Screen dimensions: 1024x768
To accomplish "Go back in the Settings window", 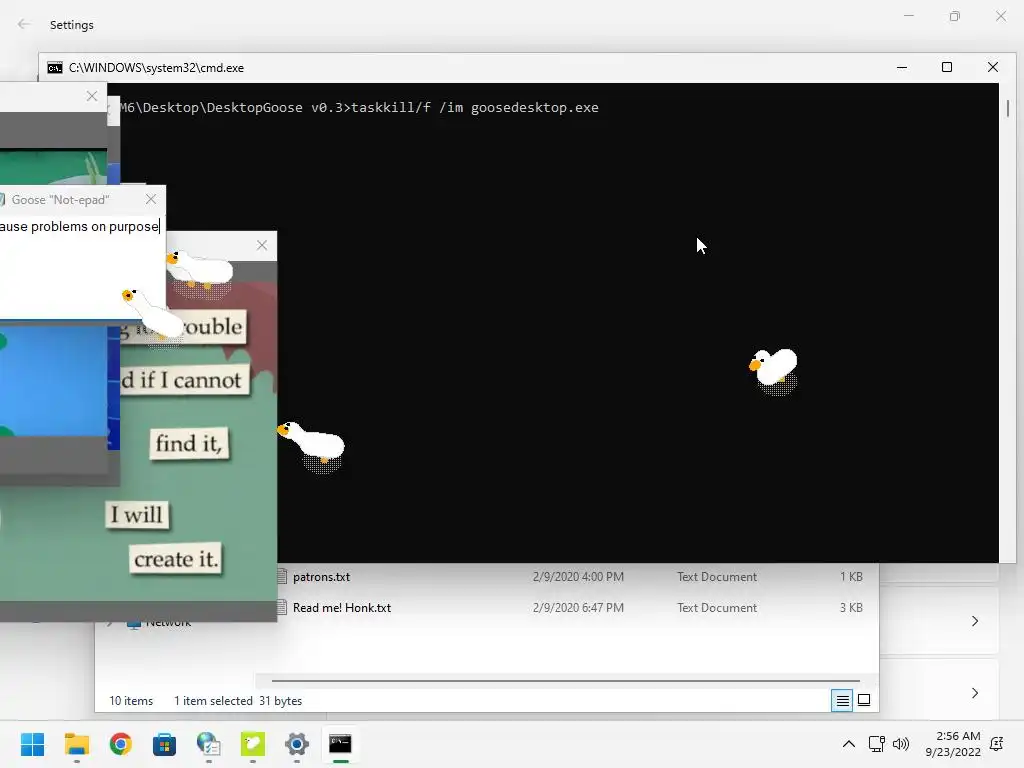I will (24, 24).
